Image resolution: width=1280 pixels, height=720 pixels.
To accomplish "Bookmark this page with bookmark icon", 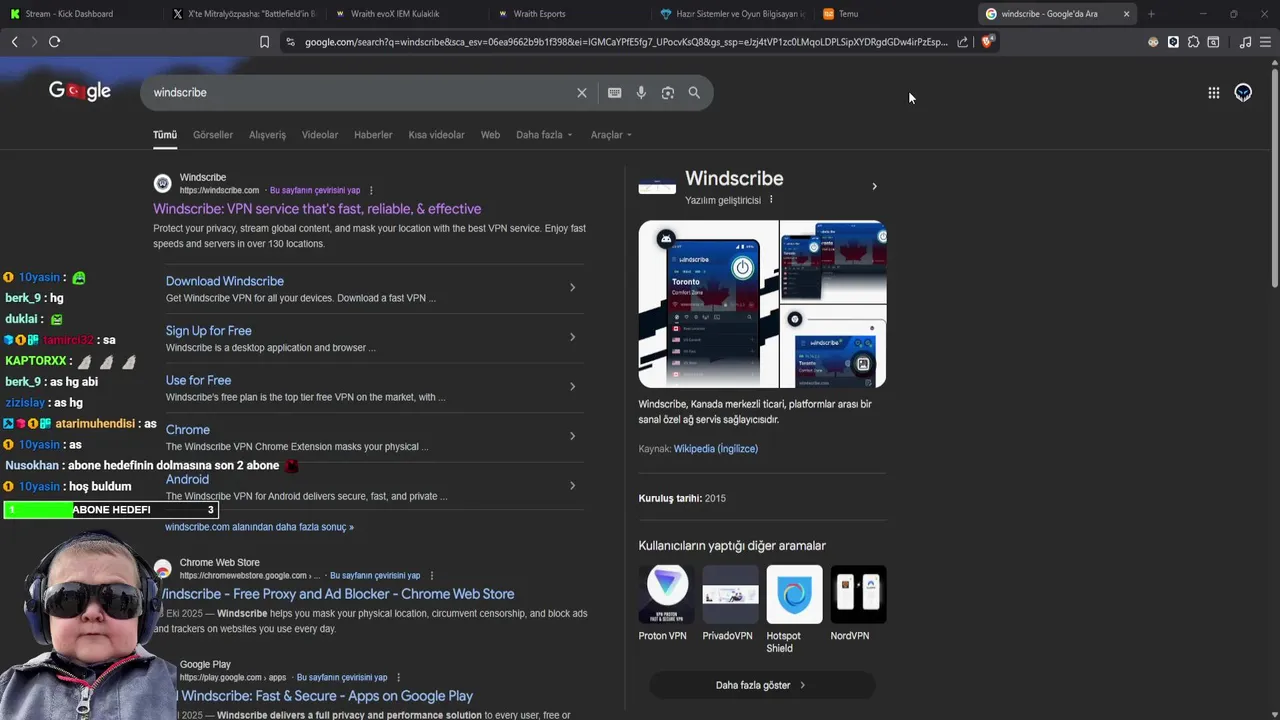I will 264,42.
